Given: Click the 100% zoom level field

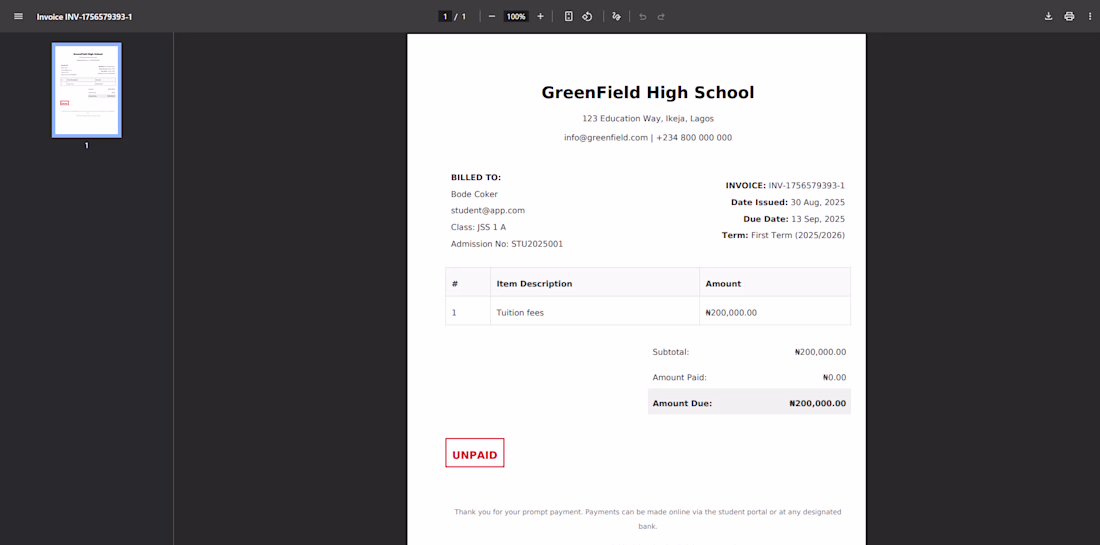Looking at the screenshot, I should pyautogui.click(x=516, y=16).
